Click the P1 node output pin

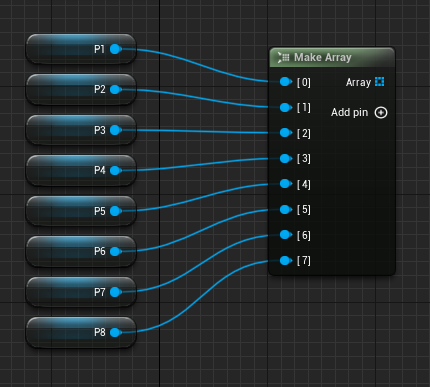pyautogui.click(x=116, y=49)
